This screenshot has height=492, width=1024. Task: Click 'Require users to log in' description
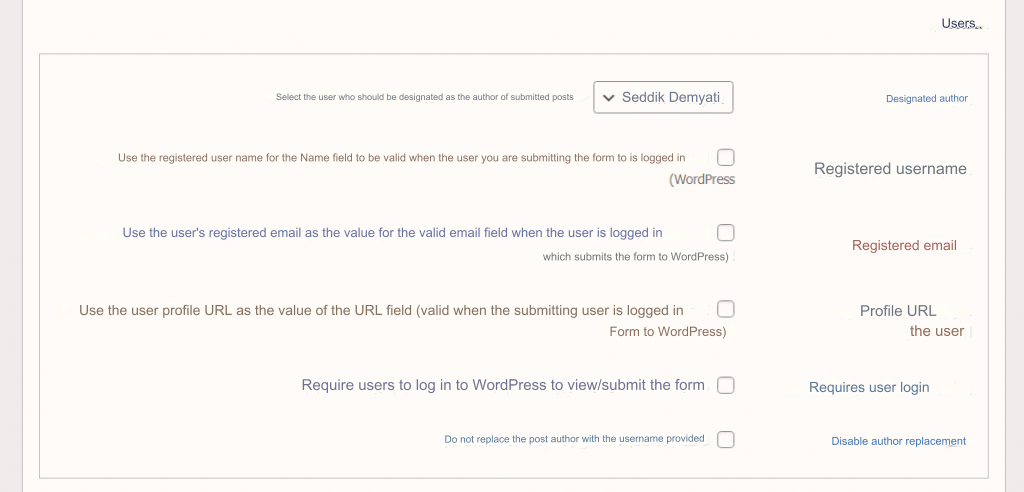tap(503, 385)
